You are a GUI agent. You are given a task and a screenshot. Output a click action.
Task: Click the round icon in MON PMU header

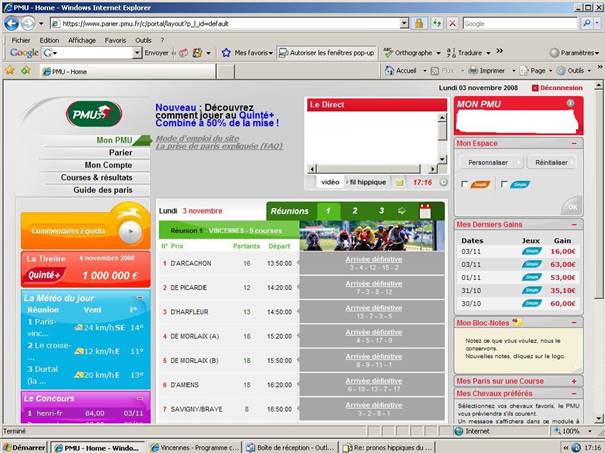570,103
